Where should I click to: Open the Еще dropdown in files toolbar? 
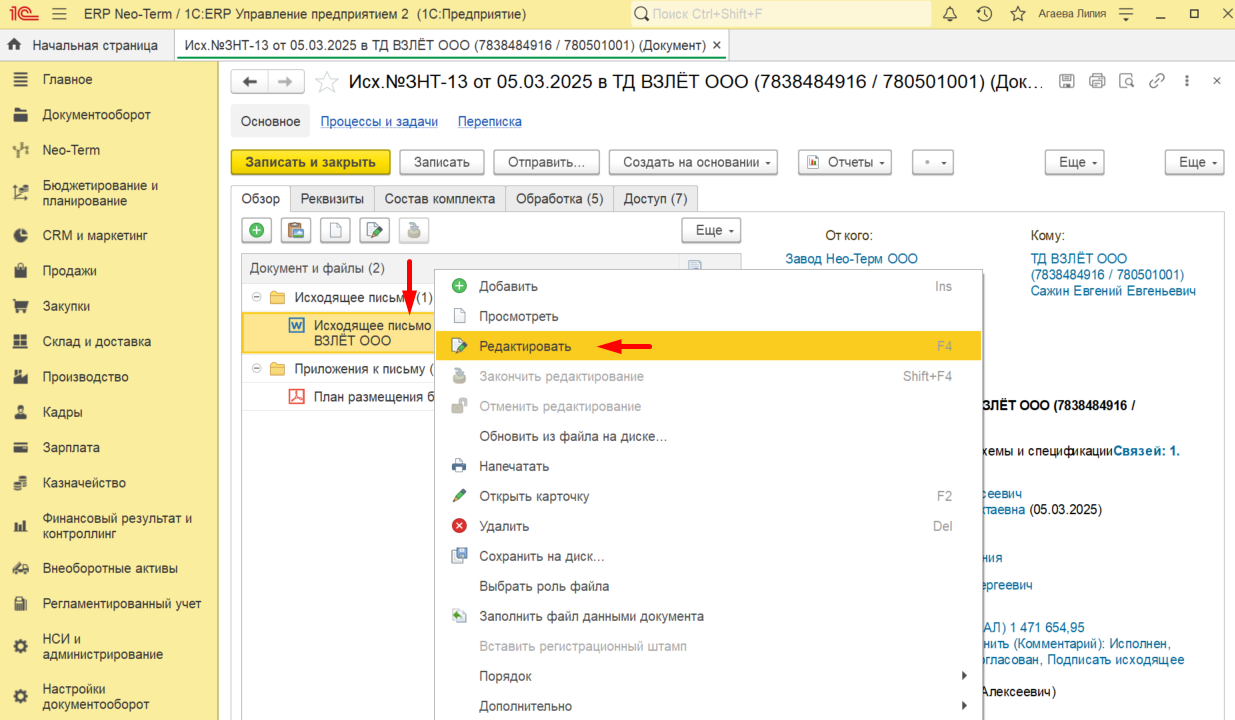[711, 230]
